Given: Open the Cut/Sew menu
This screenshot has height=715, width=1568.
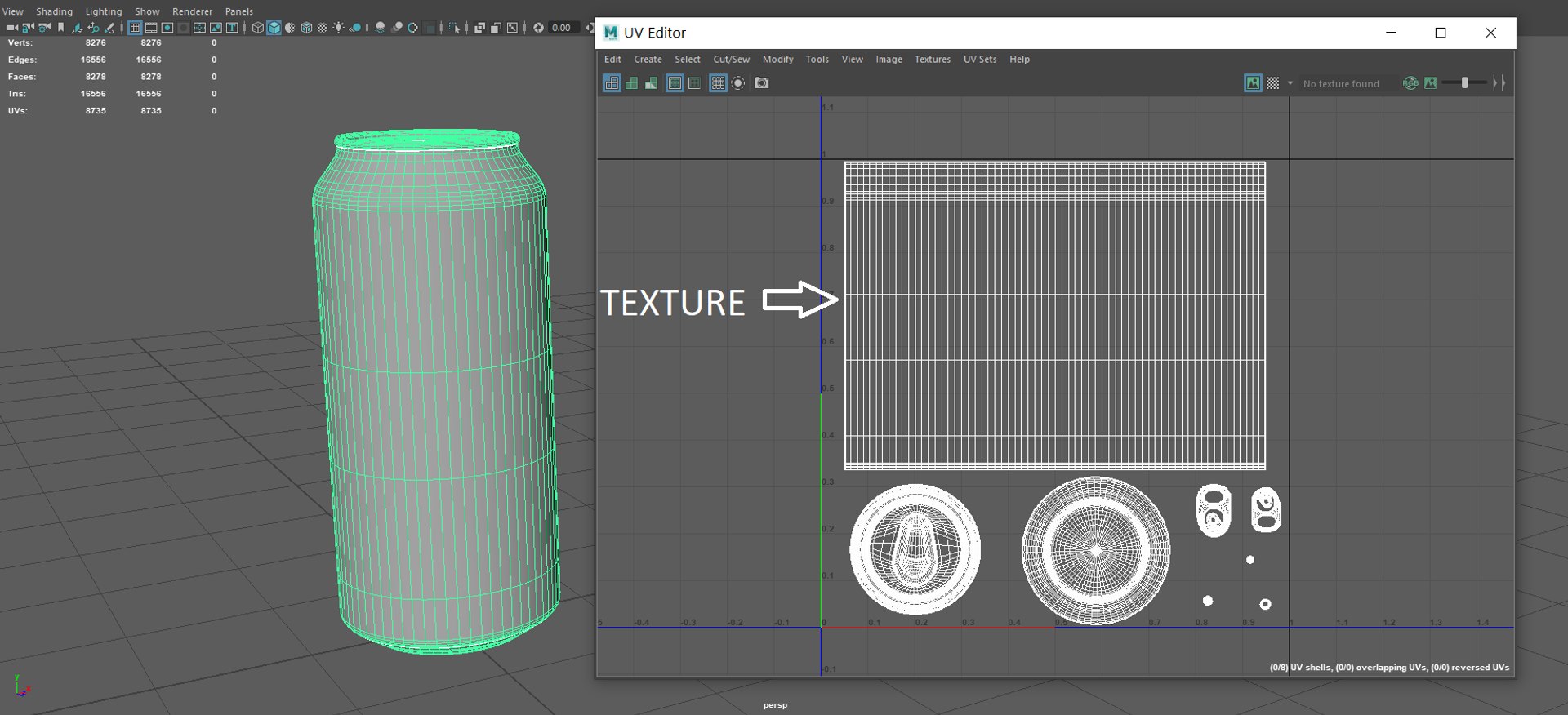Looking at the screenshot, I should [731, 60].
